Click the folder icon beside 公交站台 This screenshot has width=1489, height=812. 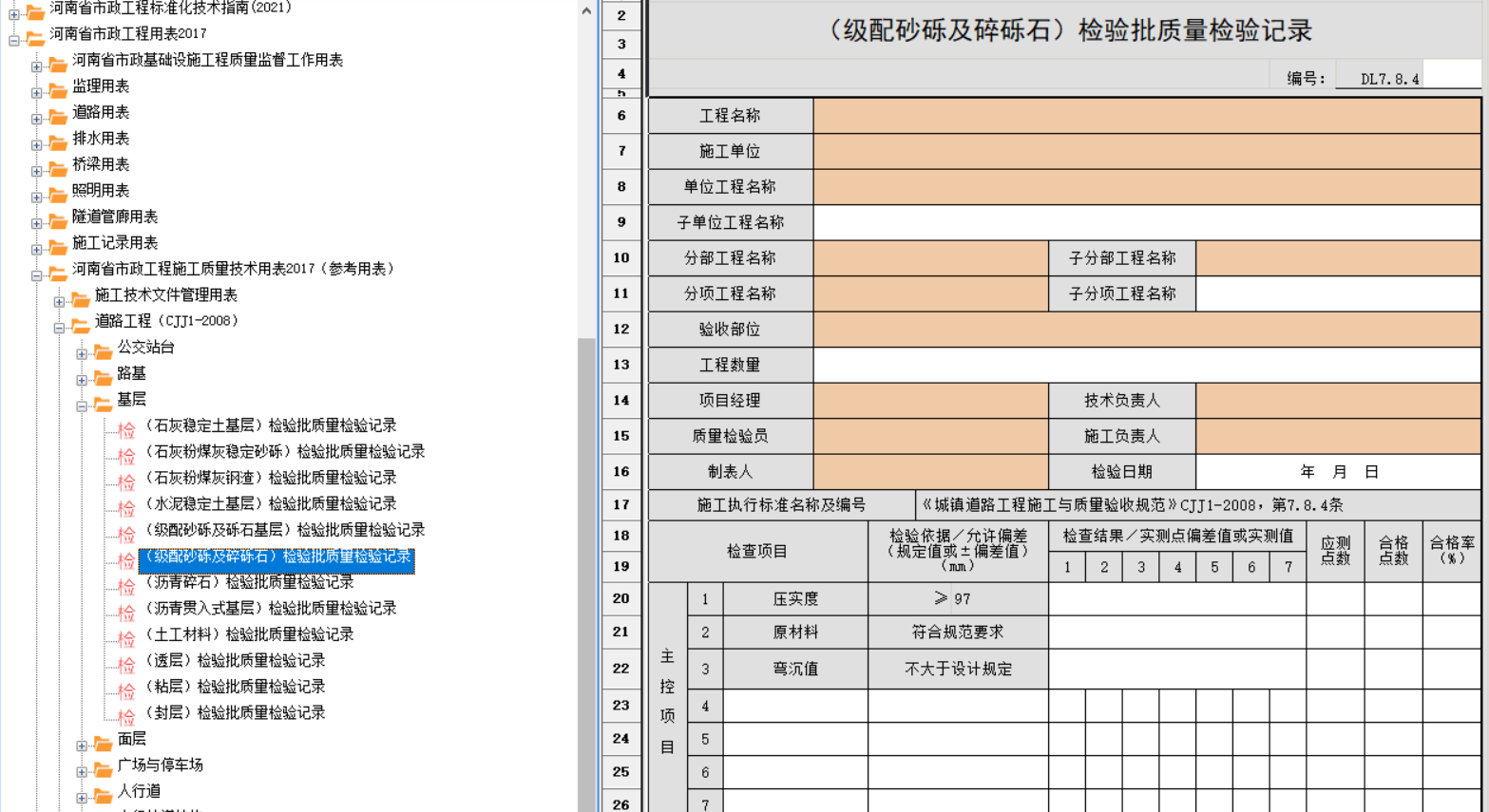(104, 350)
